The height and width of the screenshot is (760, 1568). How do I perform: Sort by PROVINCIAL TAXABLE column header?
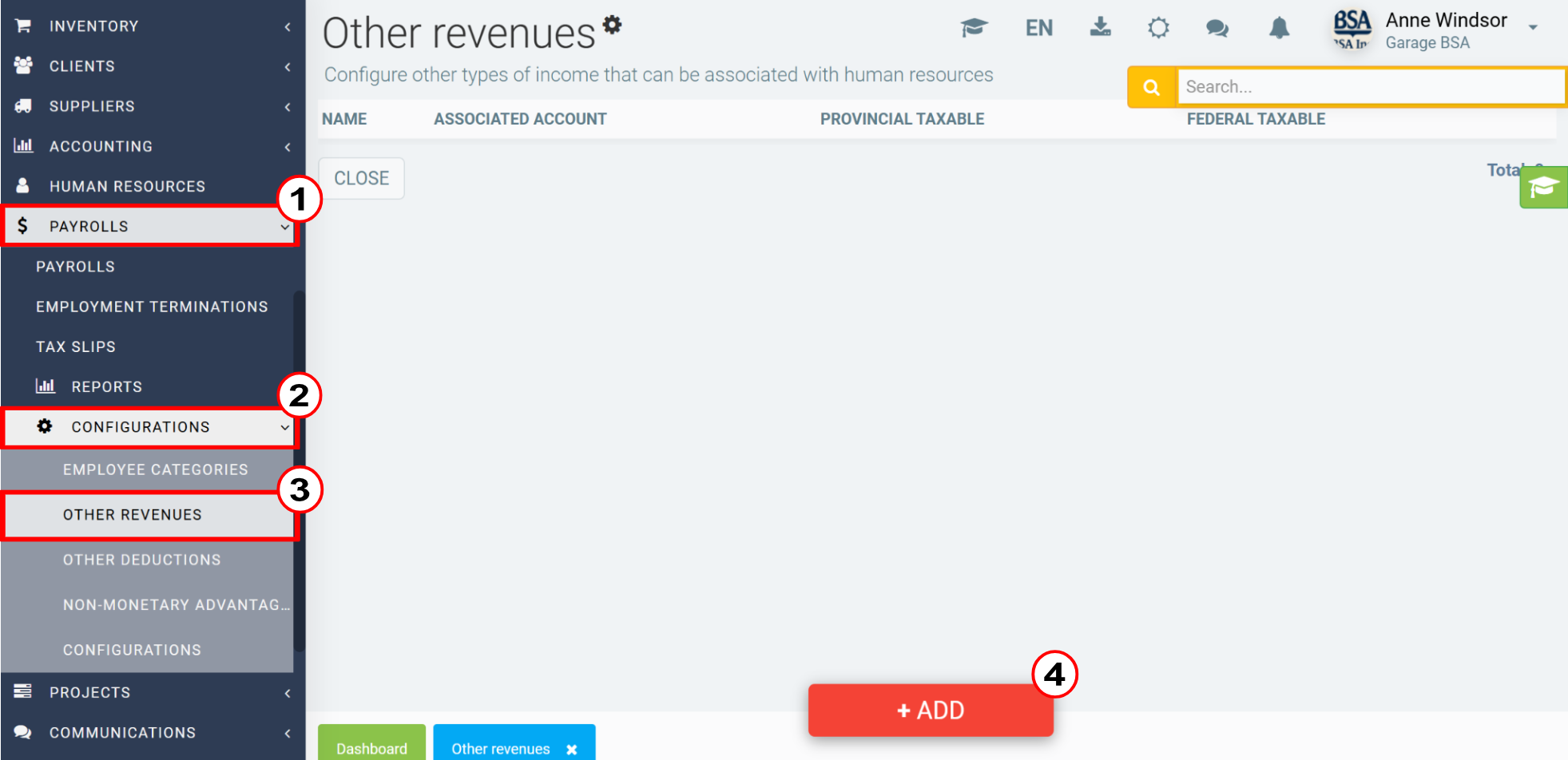point(902,119)
